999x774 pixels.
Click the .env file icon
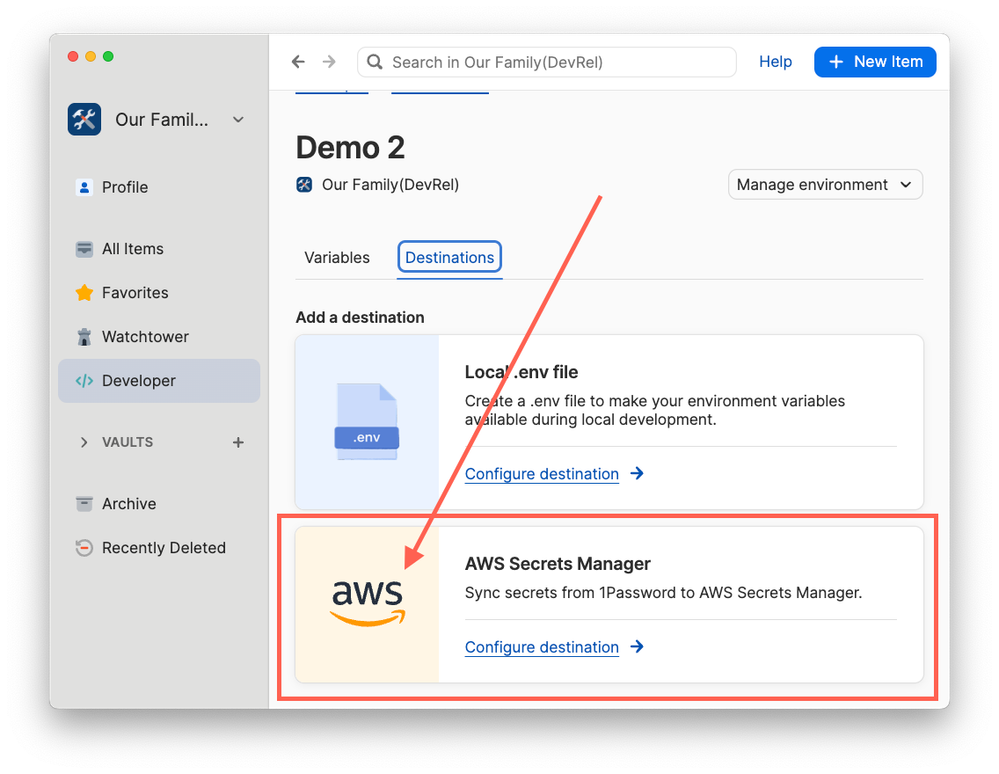[x=366, y=423]
